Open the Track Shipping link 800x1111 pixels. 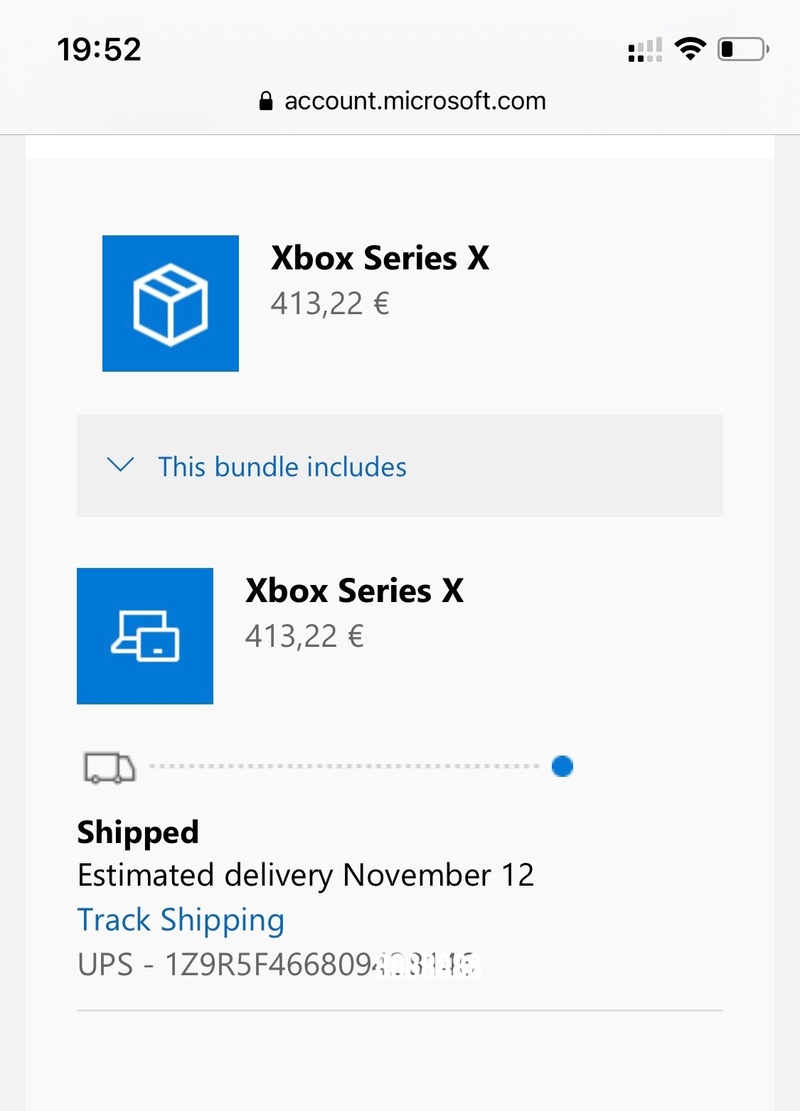(x=181, y=920)
